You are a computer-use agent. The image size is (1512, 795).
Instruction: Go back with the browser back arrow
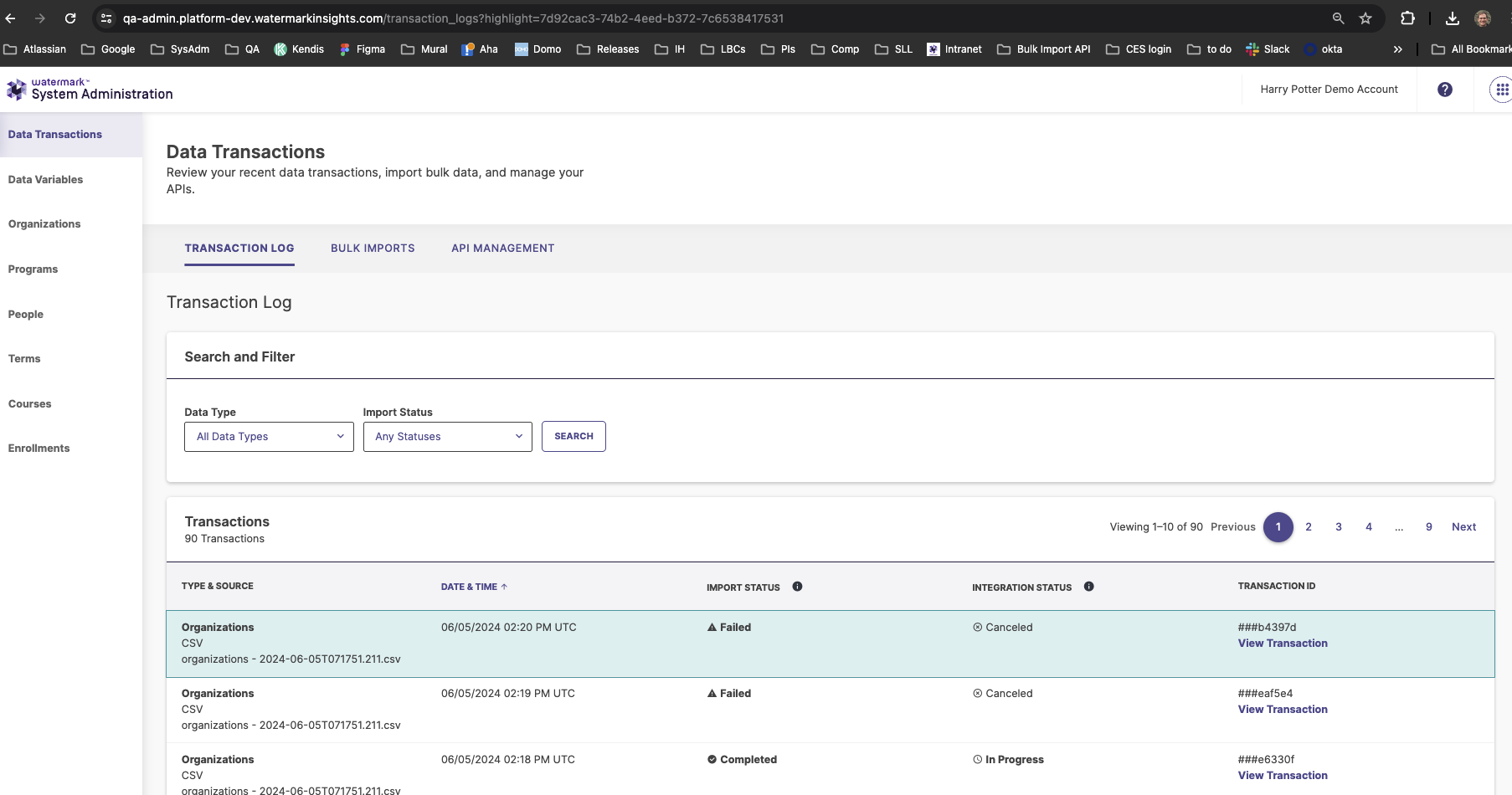coord(11,18)
